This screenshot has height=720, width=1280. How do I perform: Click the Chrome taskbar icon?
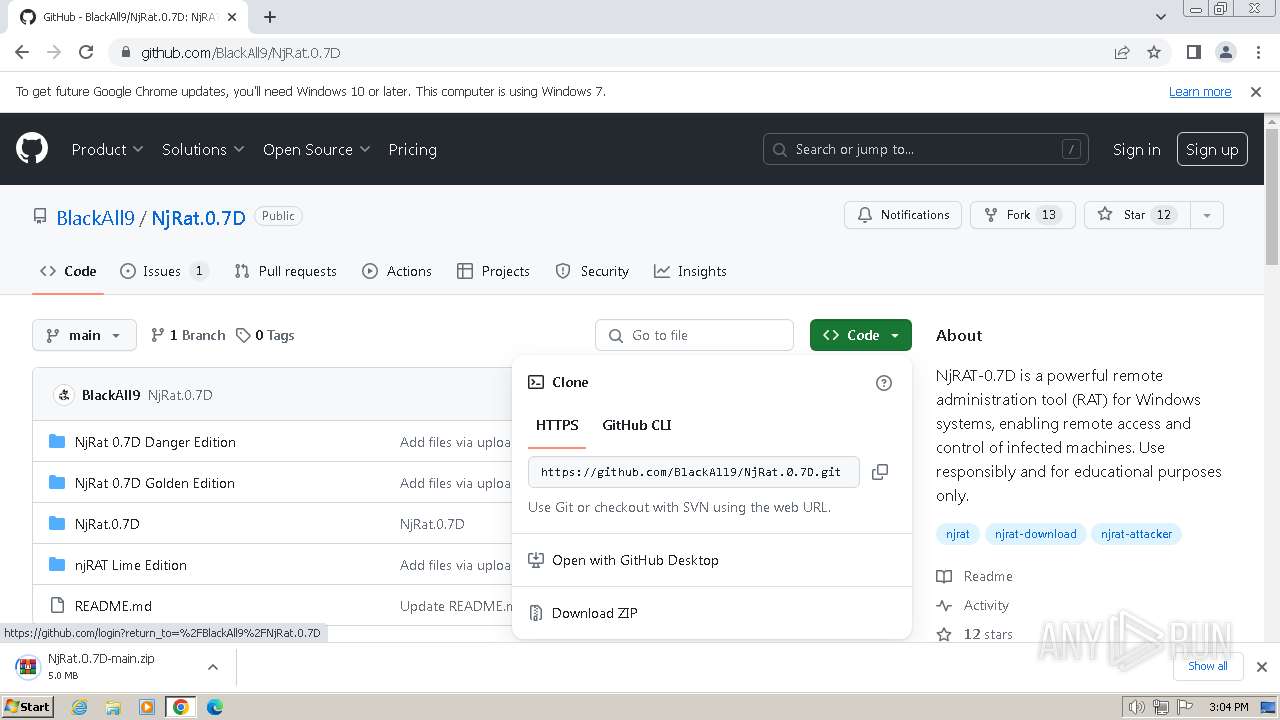[x=181, y=707]
